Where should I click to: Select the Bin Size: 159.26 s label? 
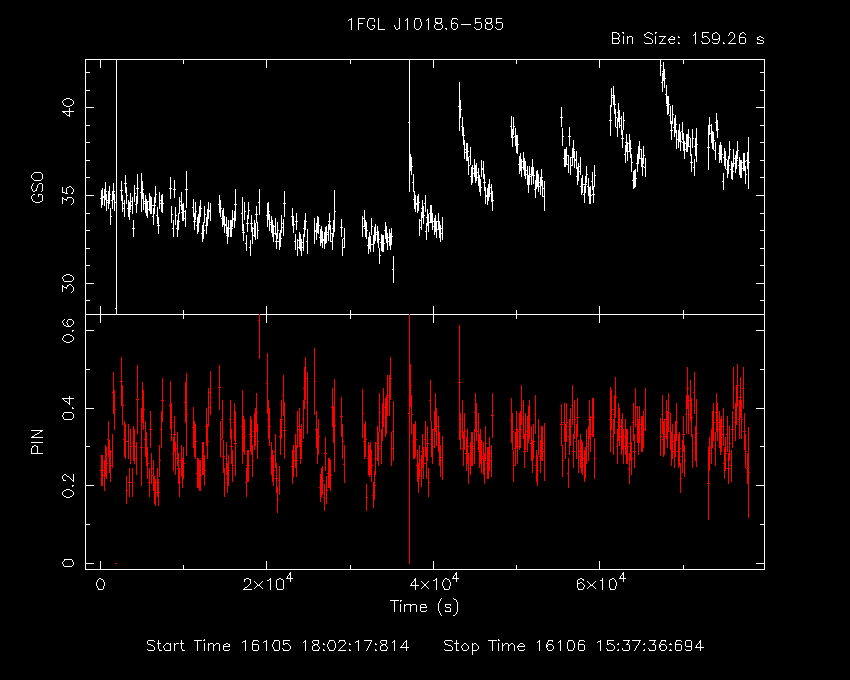click(x=687, y=39)
